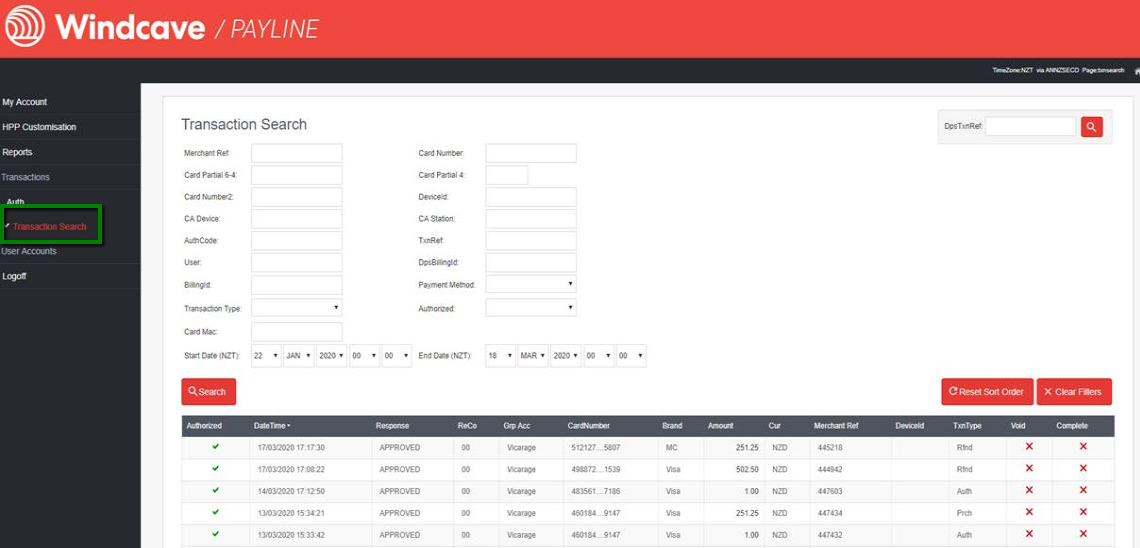This screenshot has height=548, width=1140.
Task: Click the green authorized checkmark for 13/03/2020 15:33:42
Action: [x=215, y=534]
